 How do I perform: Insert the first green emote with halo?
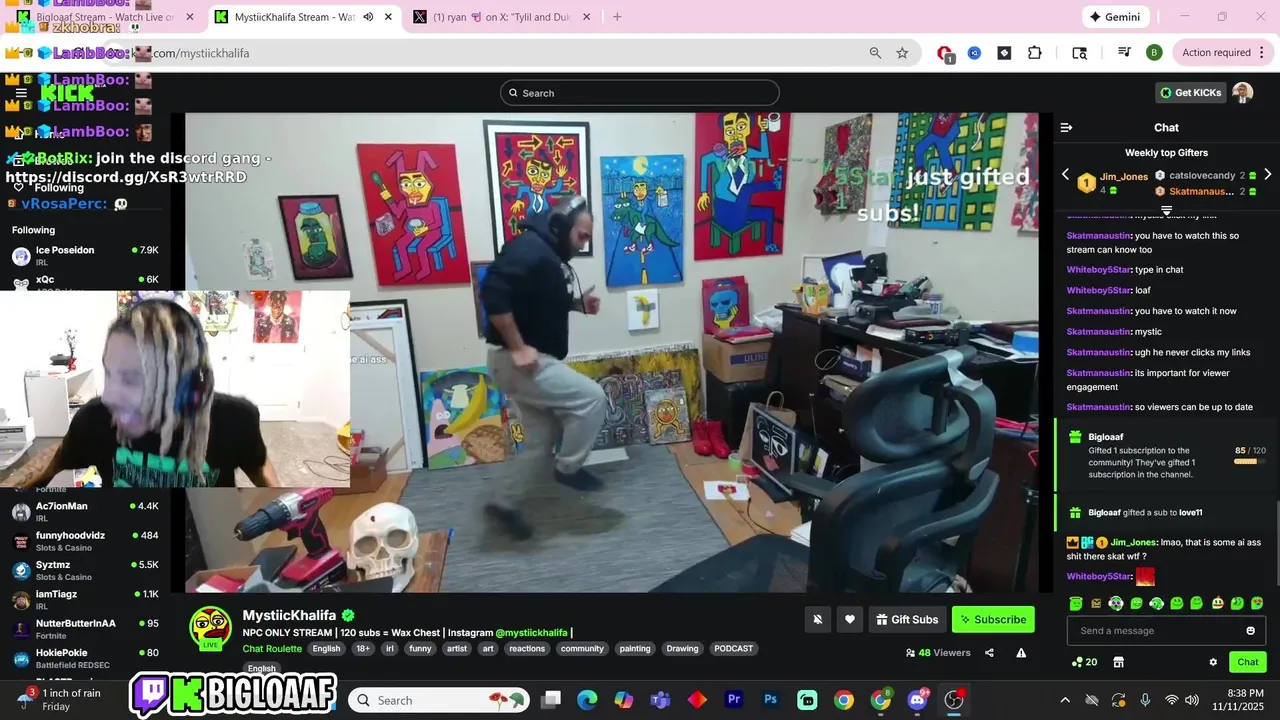click(1076, 603)
